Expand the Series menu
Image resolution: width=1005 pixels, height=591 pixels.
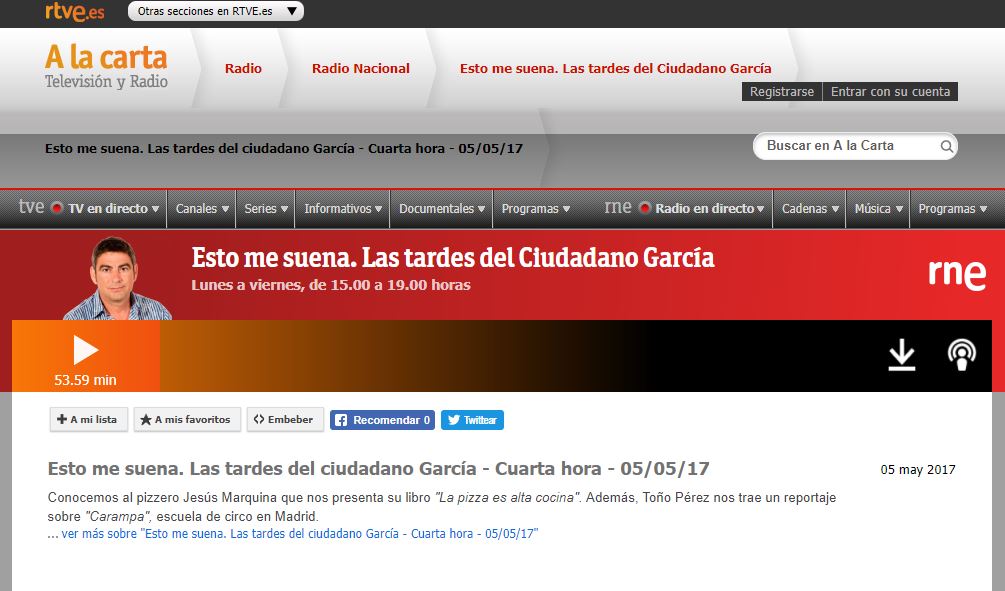coord(266,208)
